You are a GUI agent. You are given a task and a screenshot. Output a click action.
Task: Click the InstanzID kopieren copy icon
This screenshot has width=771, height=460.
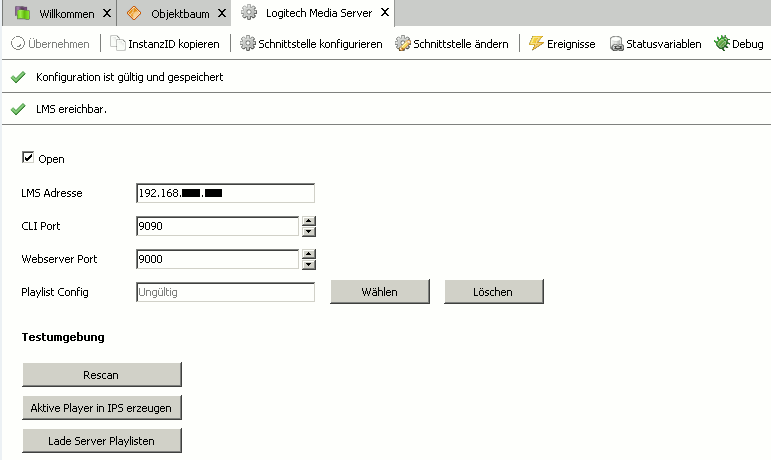tap(118, 43)
